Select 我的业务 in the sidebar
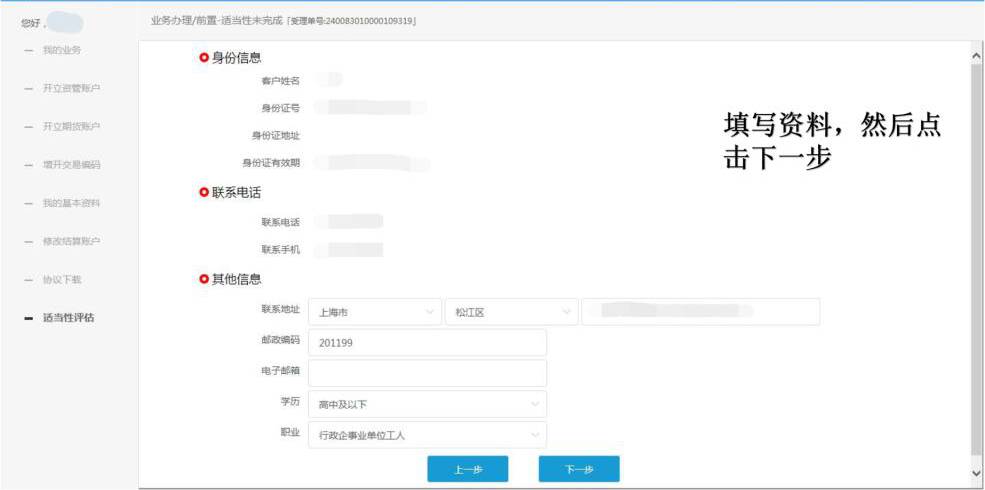 [61, 50]
